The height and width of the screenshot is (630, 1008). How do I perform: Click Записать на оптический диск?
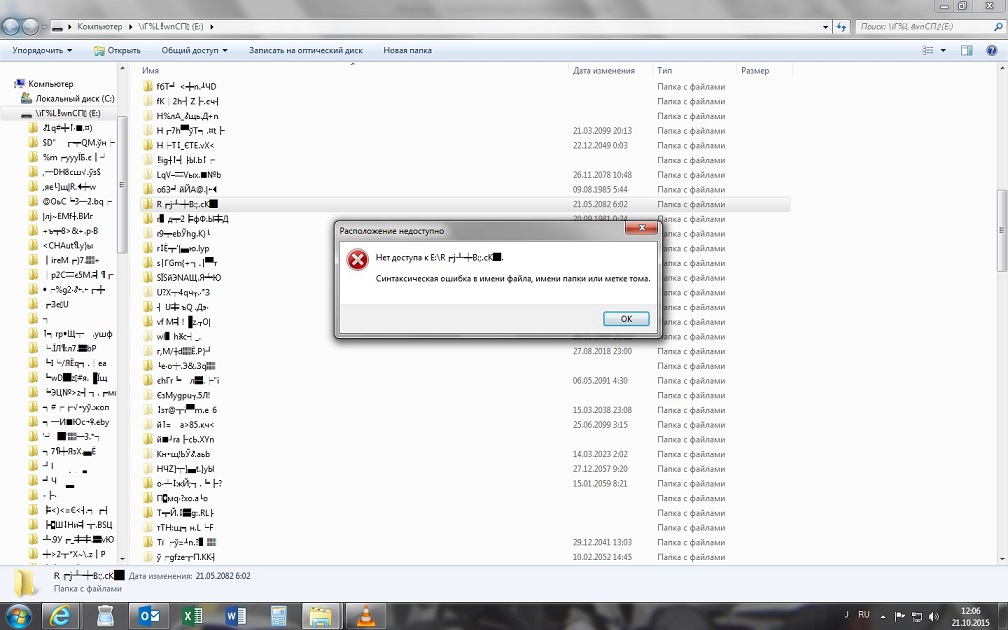(305, 50)
